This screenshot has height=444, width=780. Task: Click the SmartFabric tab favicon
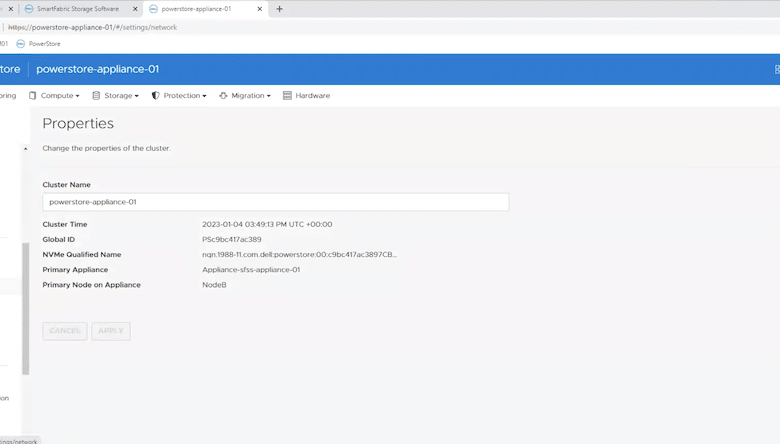tap(29, 9)
